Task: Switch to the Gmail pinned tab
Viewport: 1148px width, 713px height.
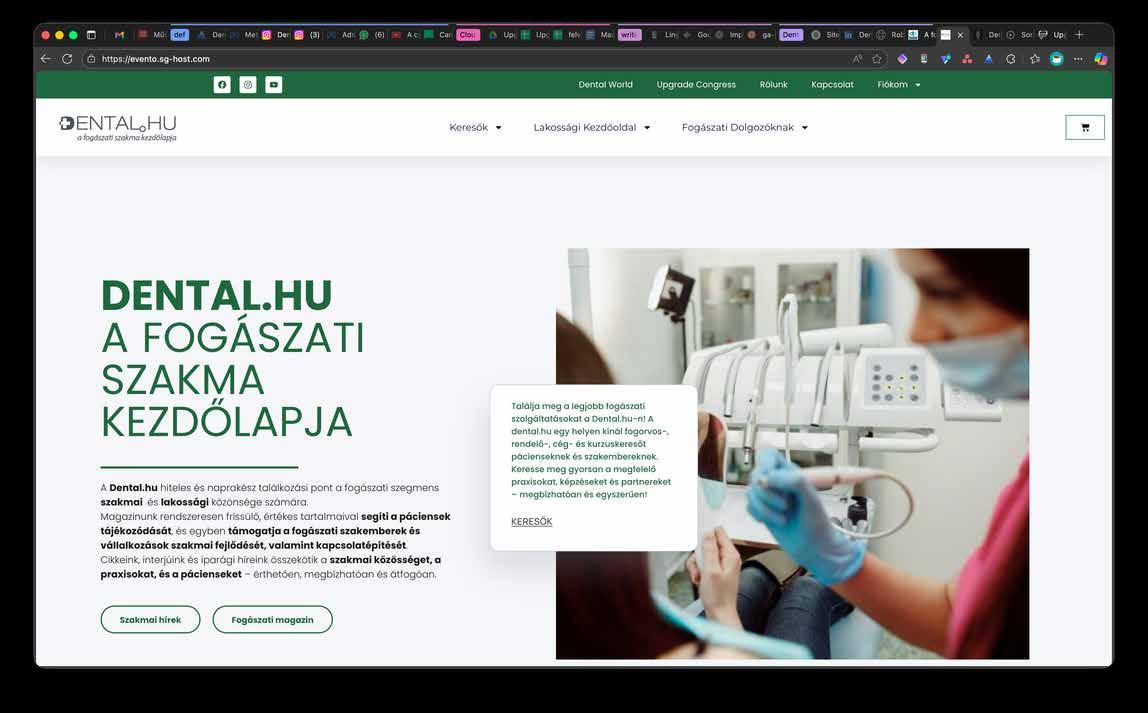Action: coord(119,34)
